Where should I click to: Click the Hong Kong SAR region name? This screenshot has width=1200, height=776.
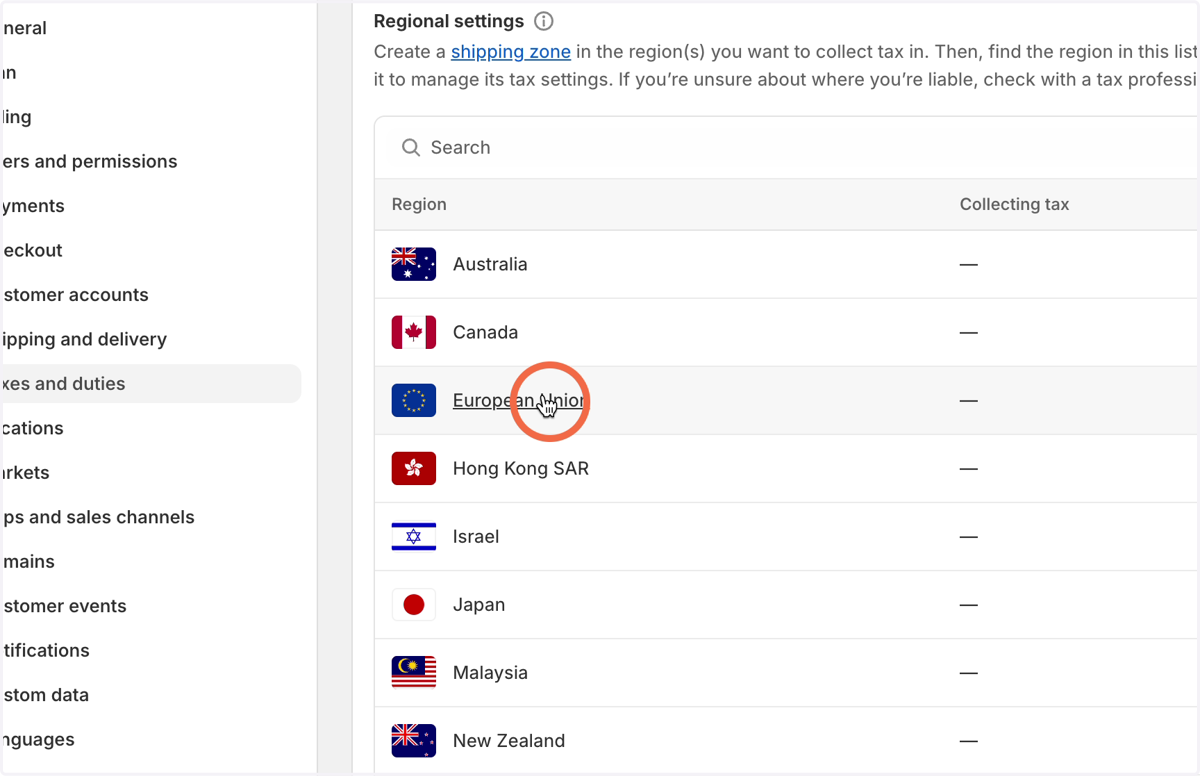[521, 468]
